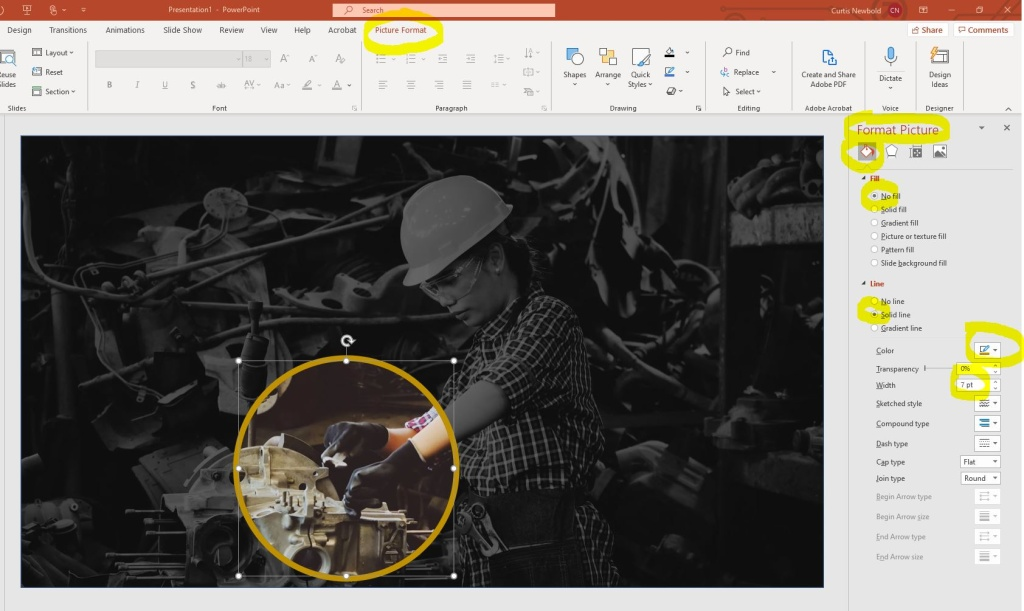Open Design Ideas in the Designer group
Viewport: 1024px width, 611px height.
point(939,70)
